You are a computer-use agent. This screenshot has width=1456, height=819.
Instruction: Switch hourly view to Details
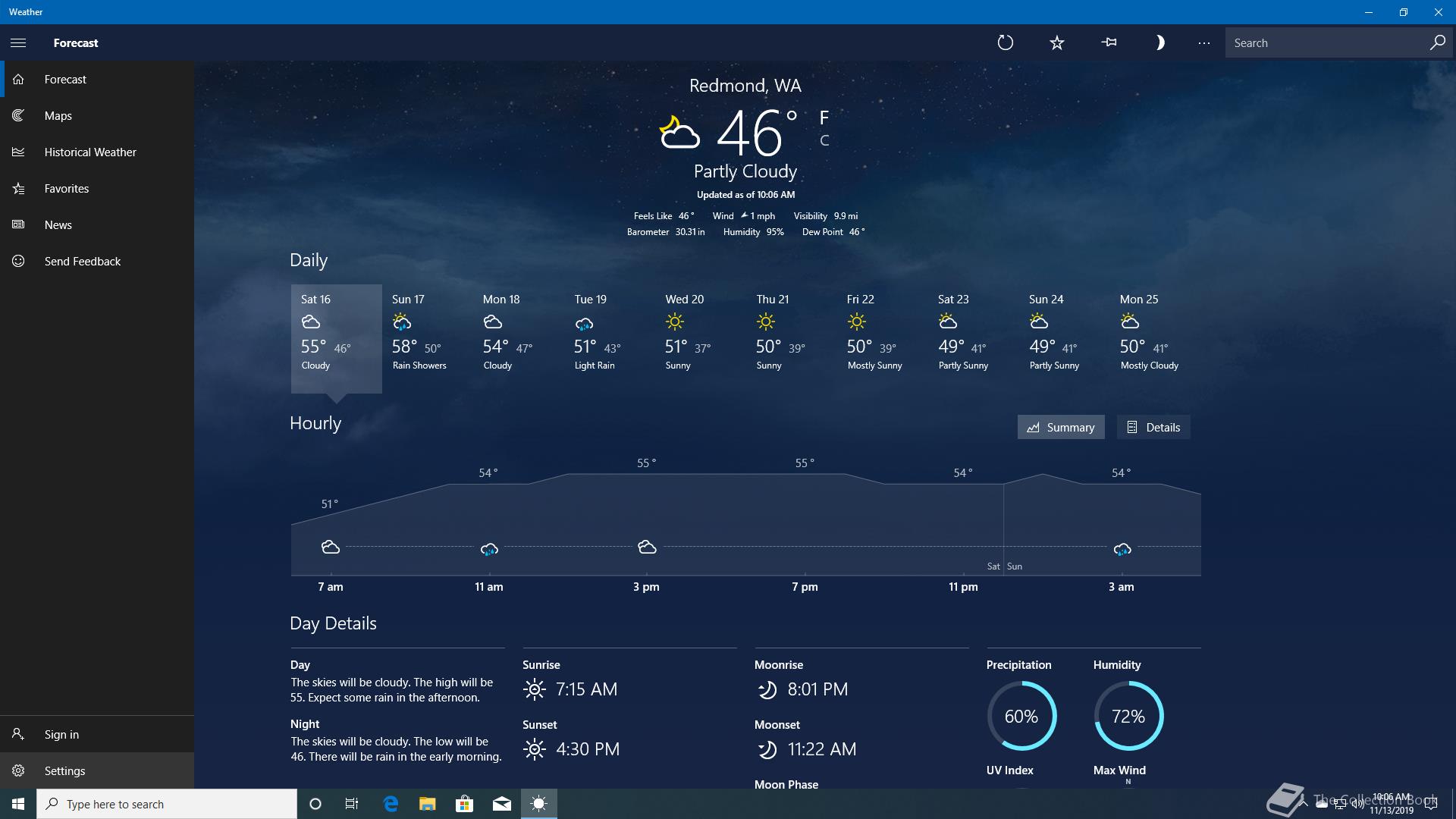1153,427
